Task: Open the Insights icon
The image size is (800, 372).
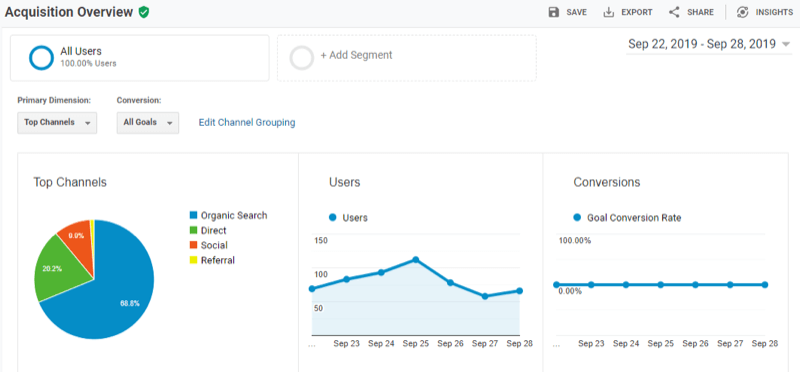Action: point(742,12)
